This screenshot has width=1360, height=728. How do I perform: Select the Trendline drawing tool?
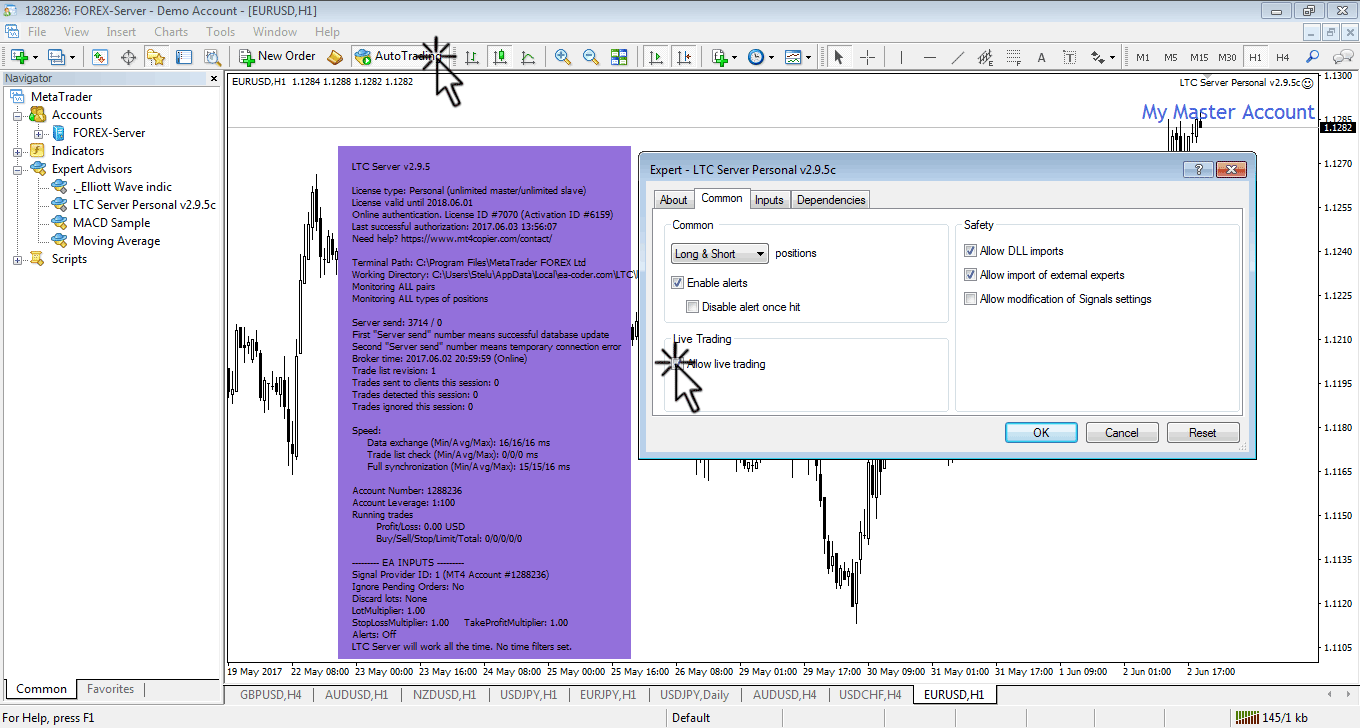click(958, 57)
